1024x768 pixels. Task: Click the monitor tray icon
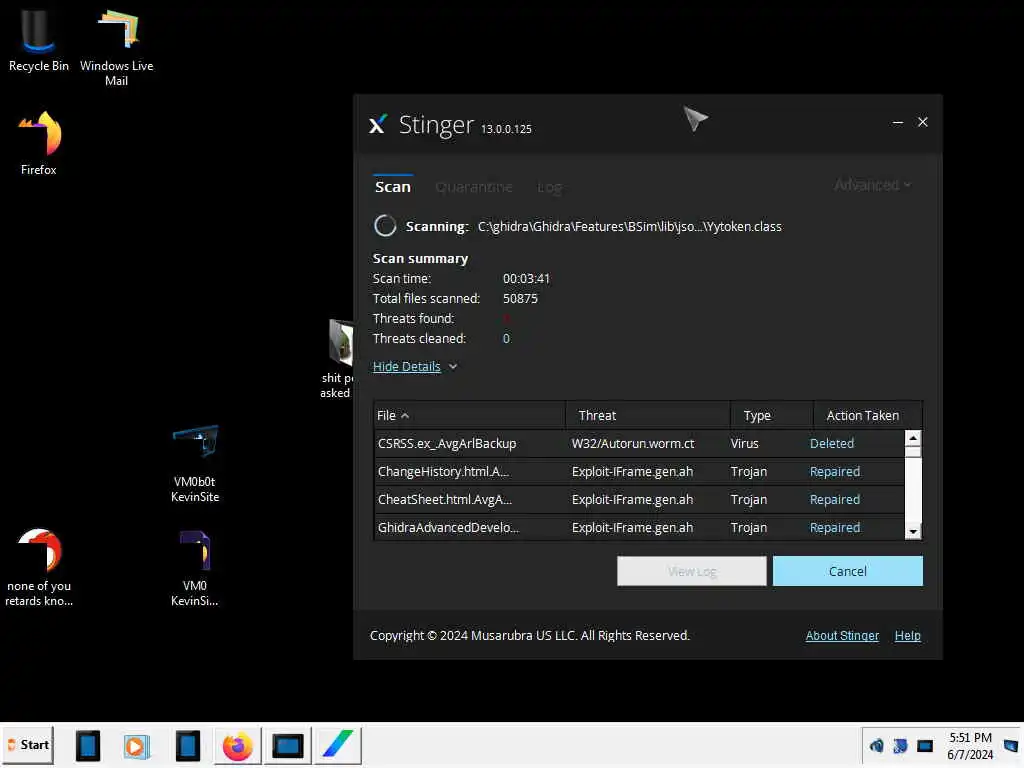click(925, 746)
